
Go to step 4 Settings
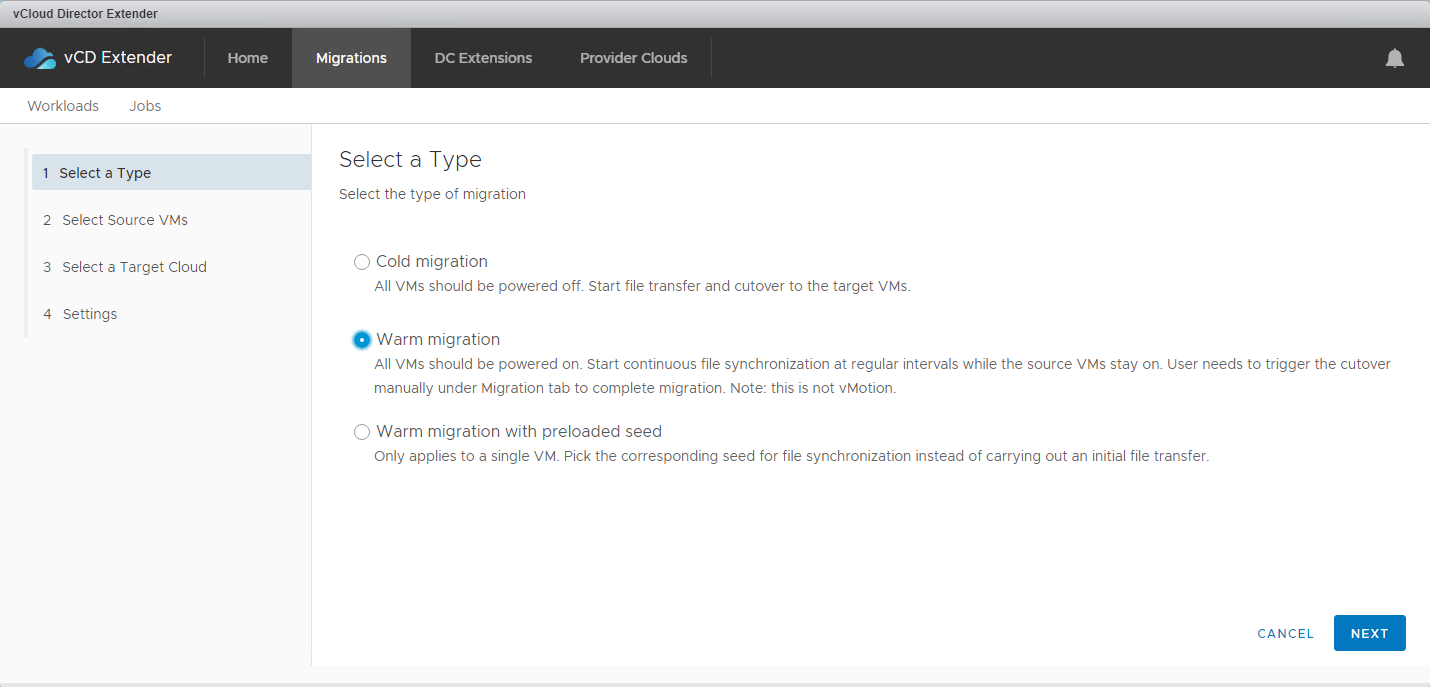(x=89, y=314)
